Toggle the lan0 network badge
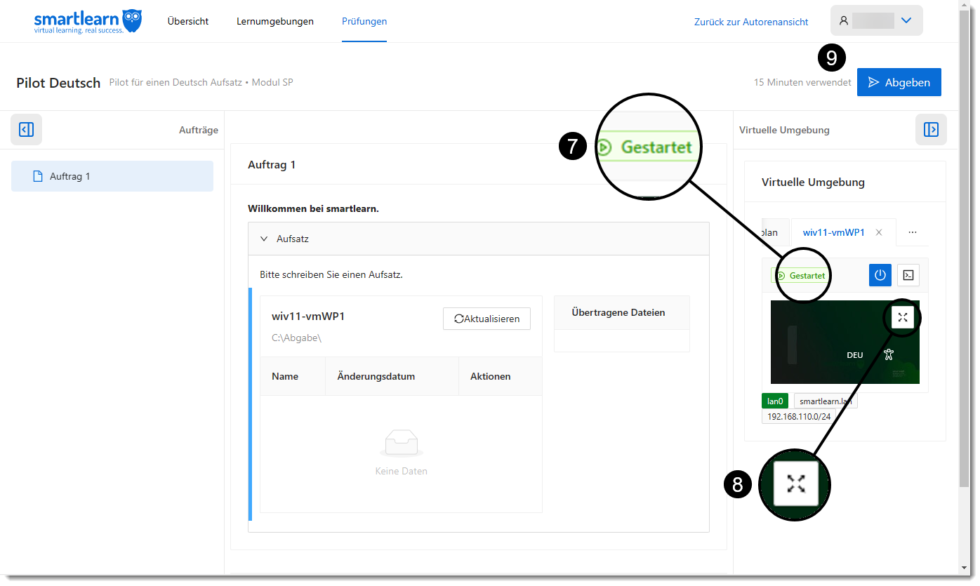The width and height of the screenshot is (980, 586). coord(775,400)
